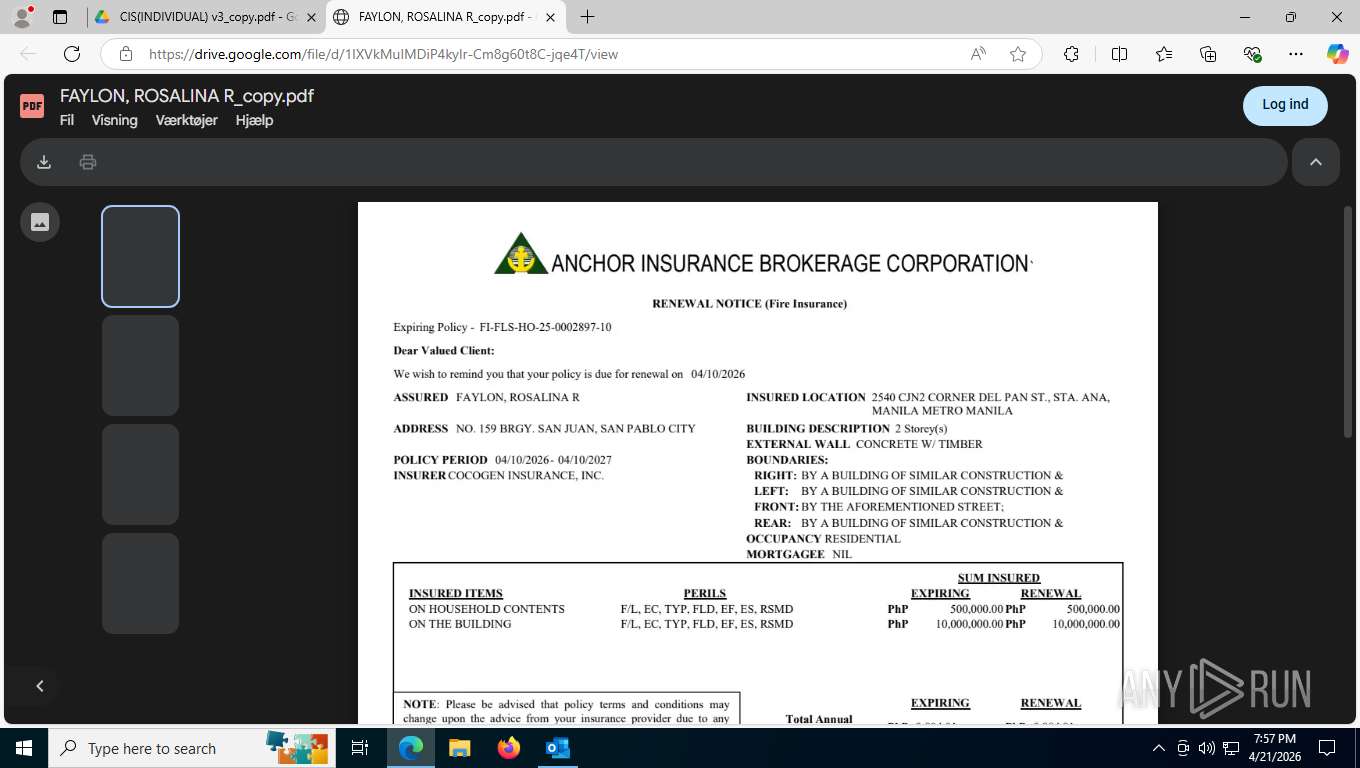
Task: Open Outlook from taskbar
Action: [x=557, y=748]
